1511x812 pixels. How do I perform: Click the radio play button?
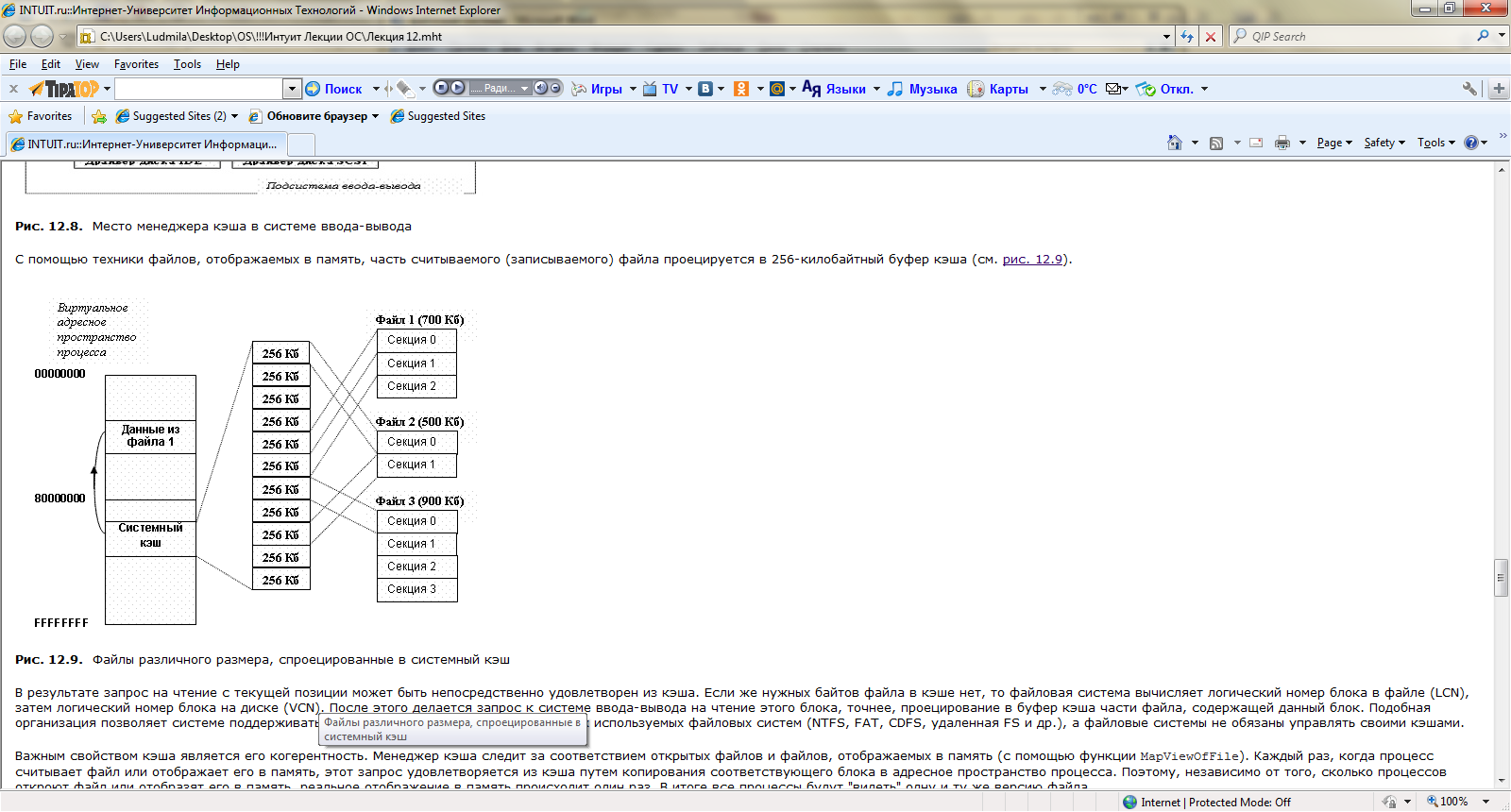[x=458, y=88]
